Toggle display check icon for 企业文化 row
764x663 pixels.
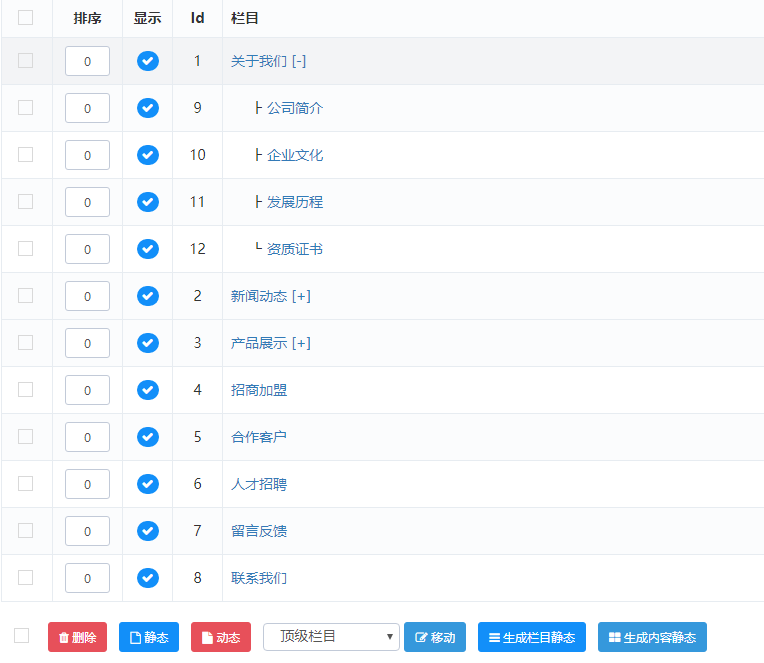click(148, 155)
